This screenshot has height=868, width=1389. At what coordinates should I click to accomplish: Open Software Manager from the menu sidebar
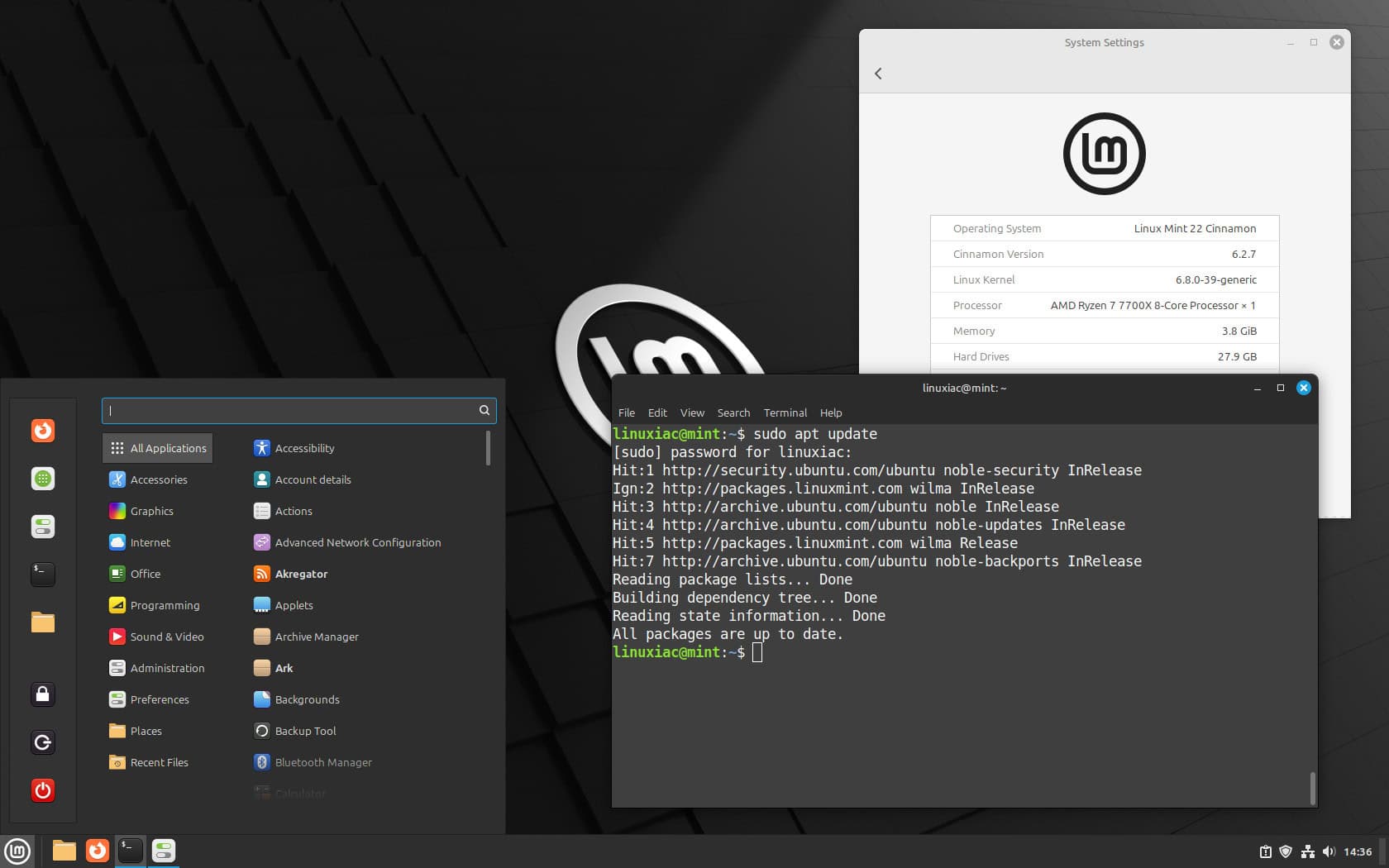pyautogui.click(x=42, y=479)
